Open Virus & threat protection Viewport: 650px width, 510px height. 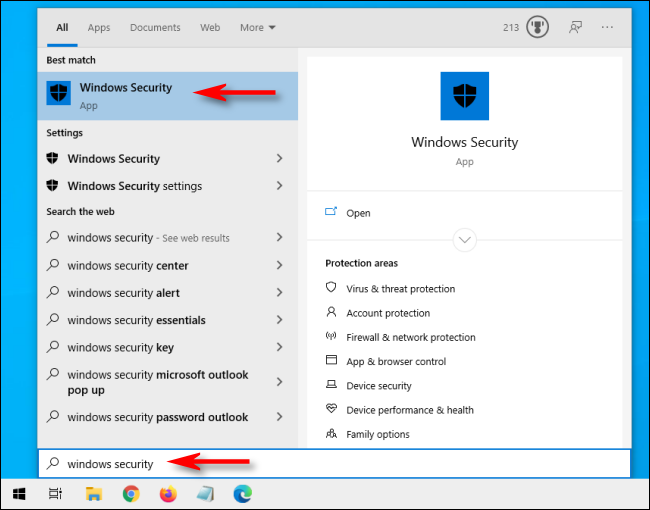pos(400,289)
